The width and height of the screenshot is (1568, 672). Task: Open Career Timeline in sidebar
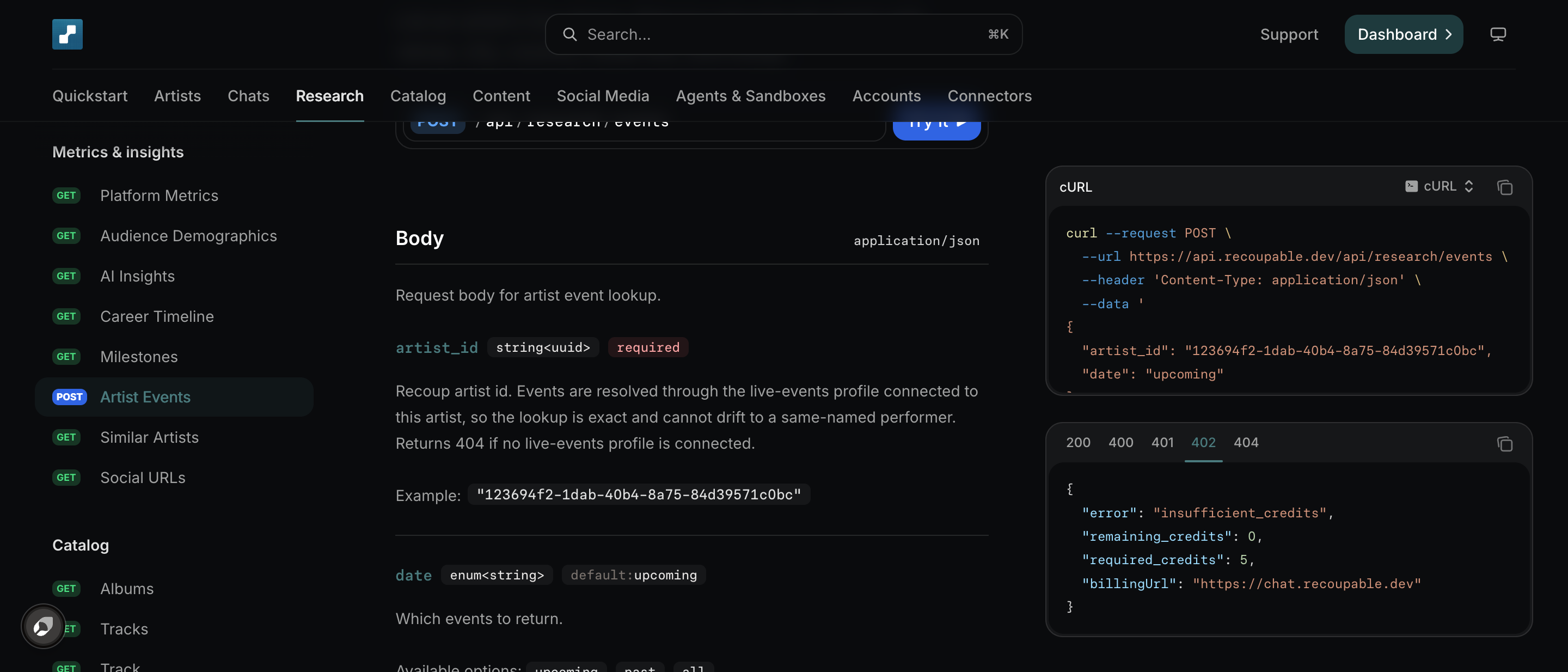(x=174, y=316)
